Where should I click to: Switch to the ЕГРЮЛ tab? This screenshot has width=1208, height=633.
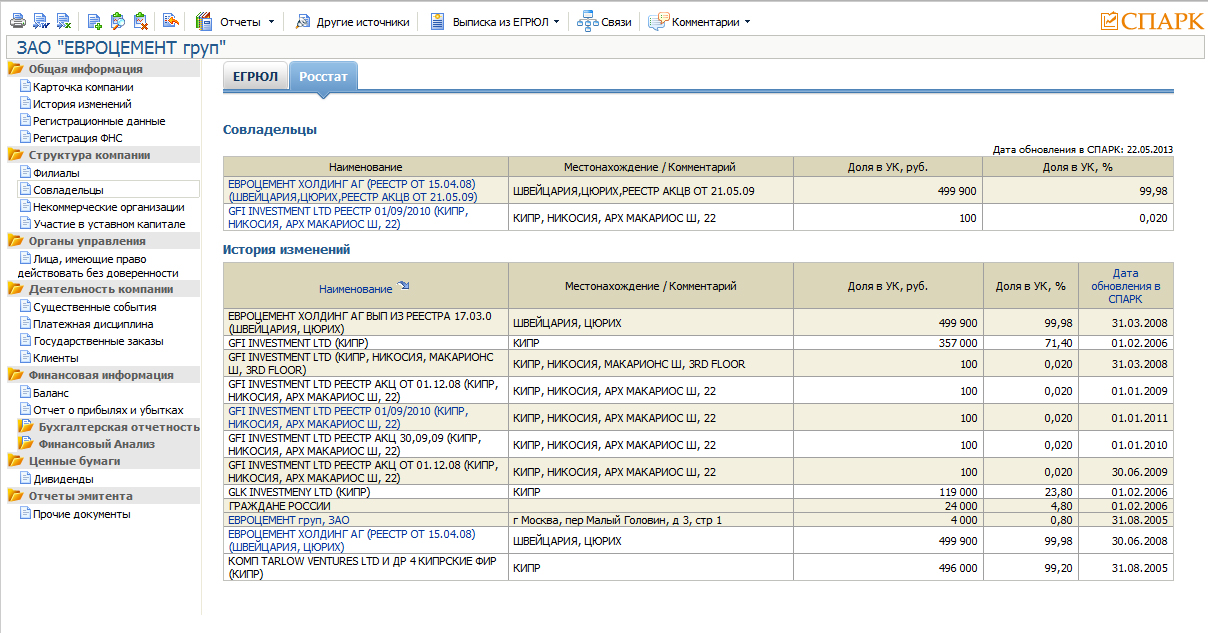(x=255, y=77)
